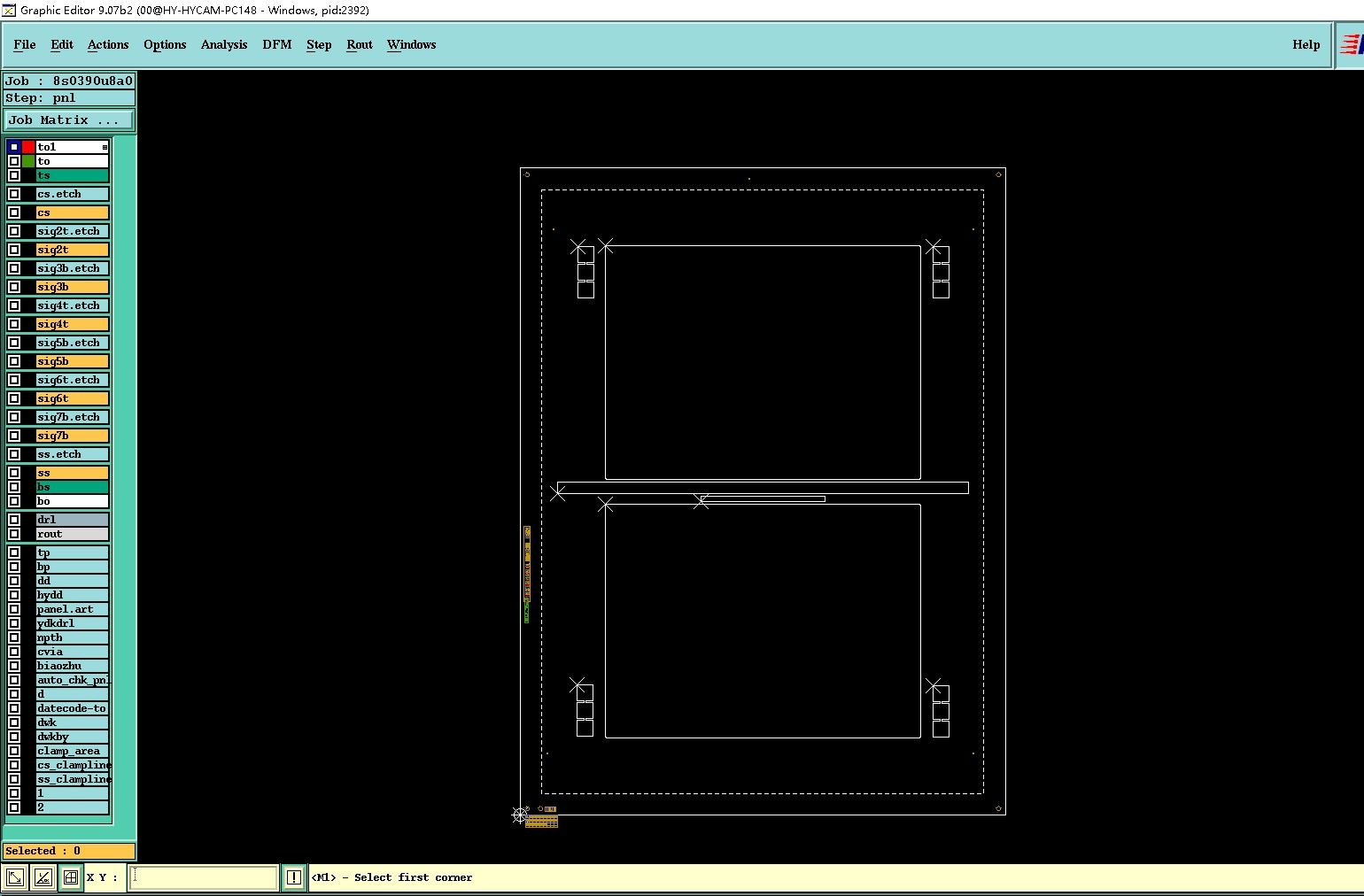Select the dwkby layer name

click(73, 737)
